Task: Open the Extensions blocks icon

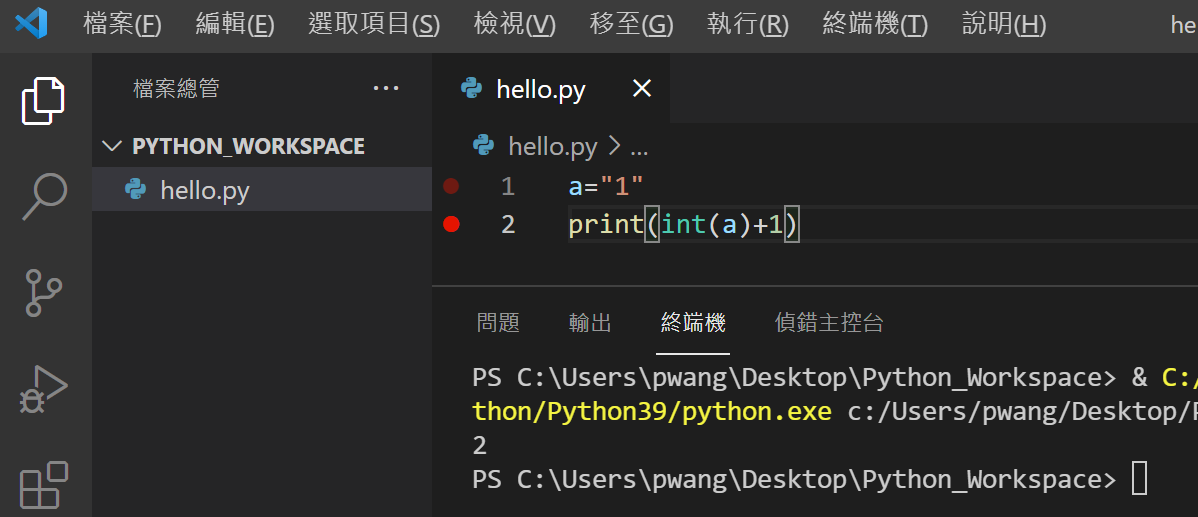Action: pos(44,485)
